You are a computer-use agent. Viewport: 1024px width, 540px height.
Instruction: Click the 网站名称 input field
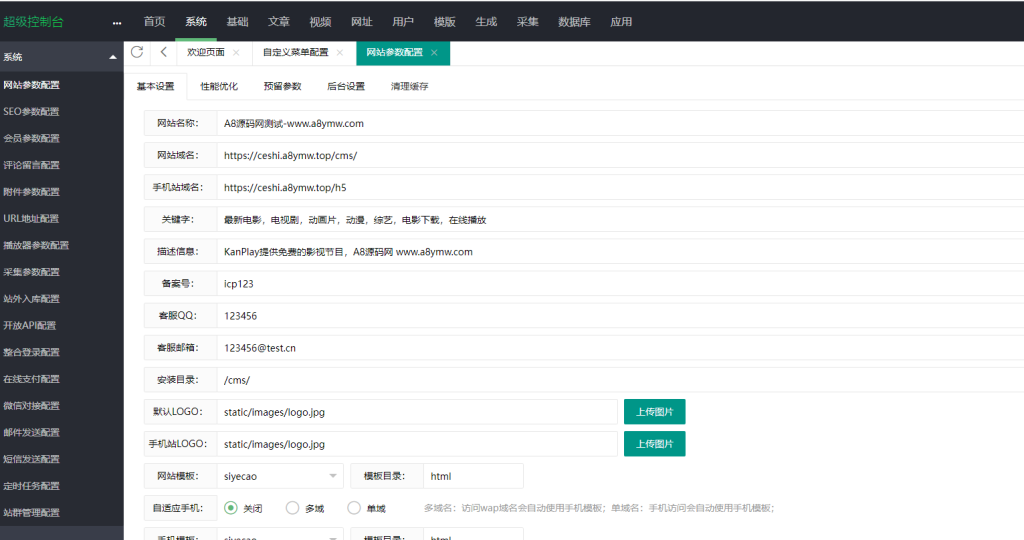pos(620,123)
